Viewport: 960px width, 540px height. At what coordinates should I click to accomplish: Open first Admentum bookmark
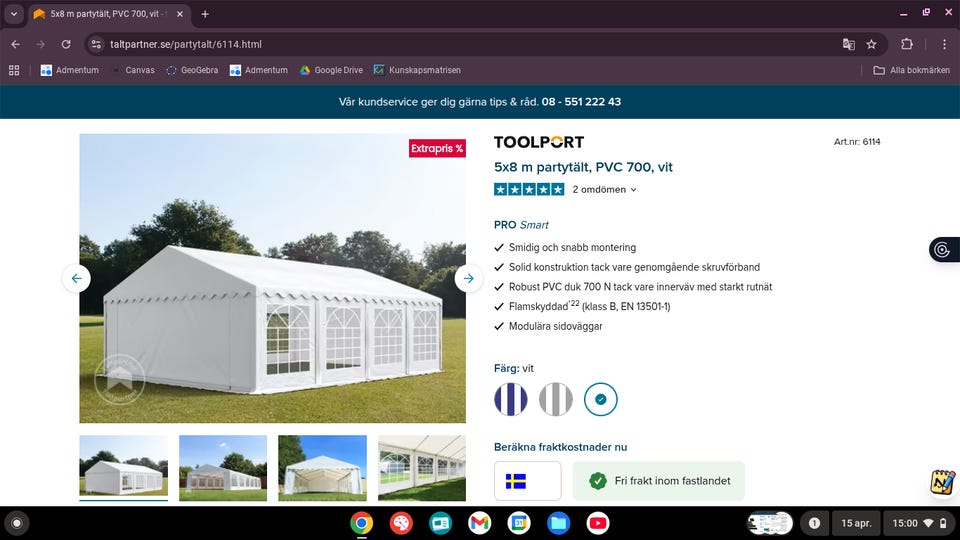(69, 70)
